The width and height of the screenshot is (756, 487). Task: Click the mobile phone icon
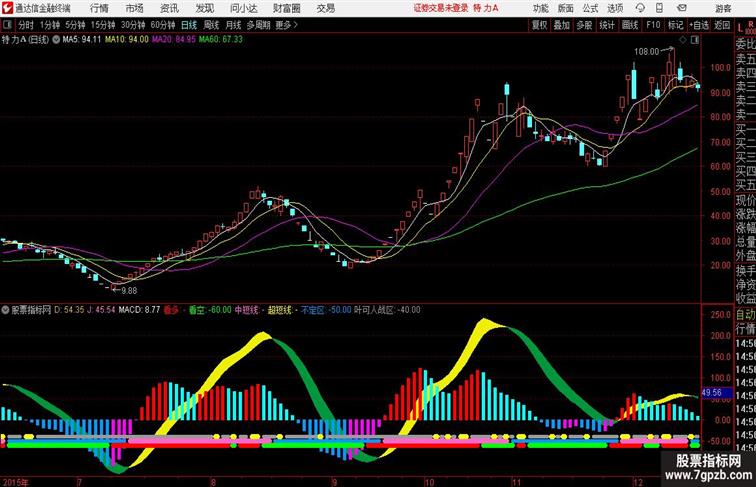point(659,8)
